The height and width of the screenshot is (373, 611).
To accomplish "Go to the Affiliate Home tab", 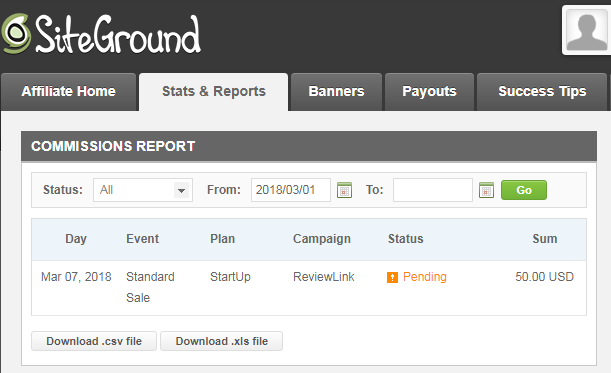I will [69, 92].
